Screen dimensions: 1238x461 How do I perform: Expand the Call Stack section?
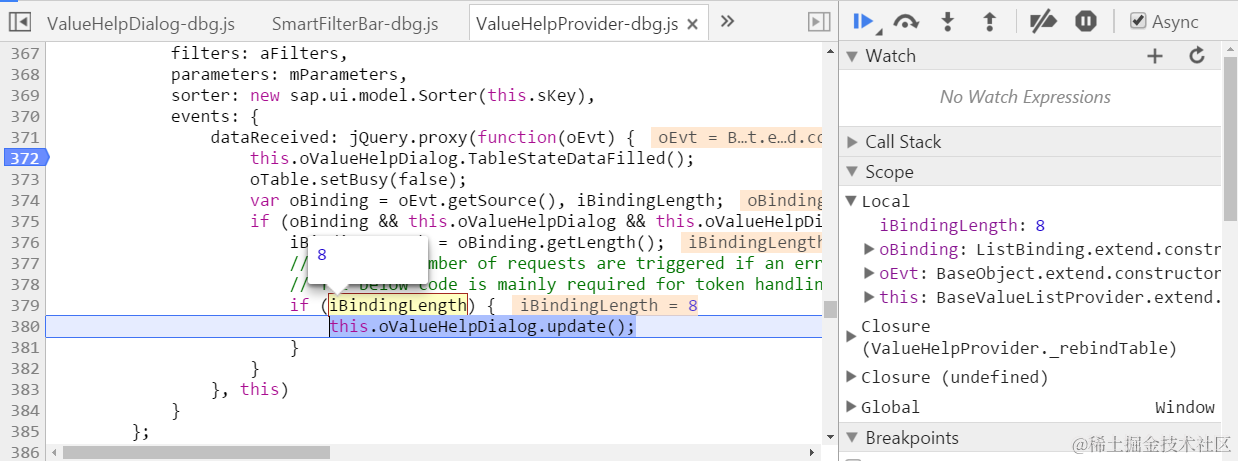click(x=852, y=142)
